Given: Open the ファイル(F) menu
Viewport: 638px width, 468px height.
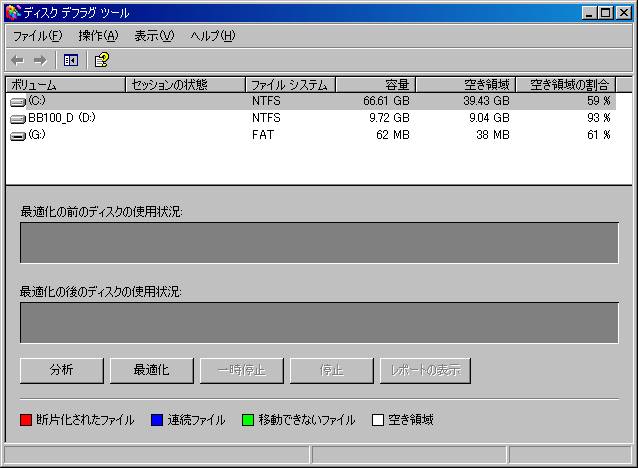Looking at the screenshot, I should [x=37, y=36].
